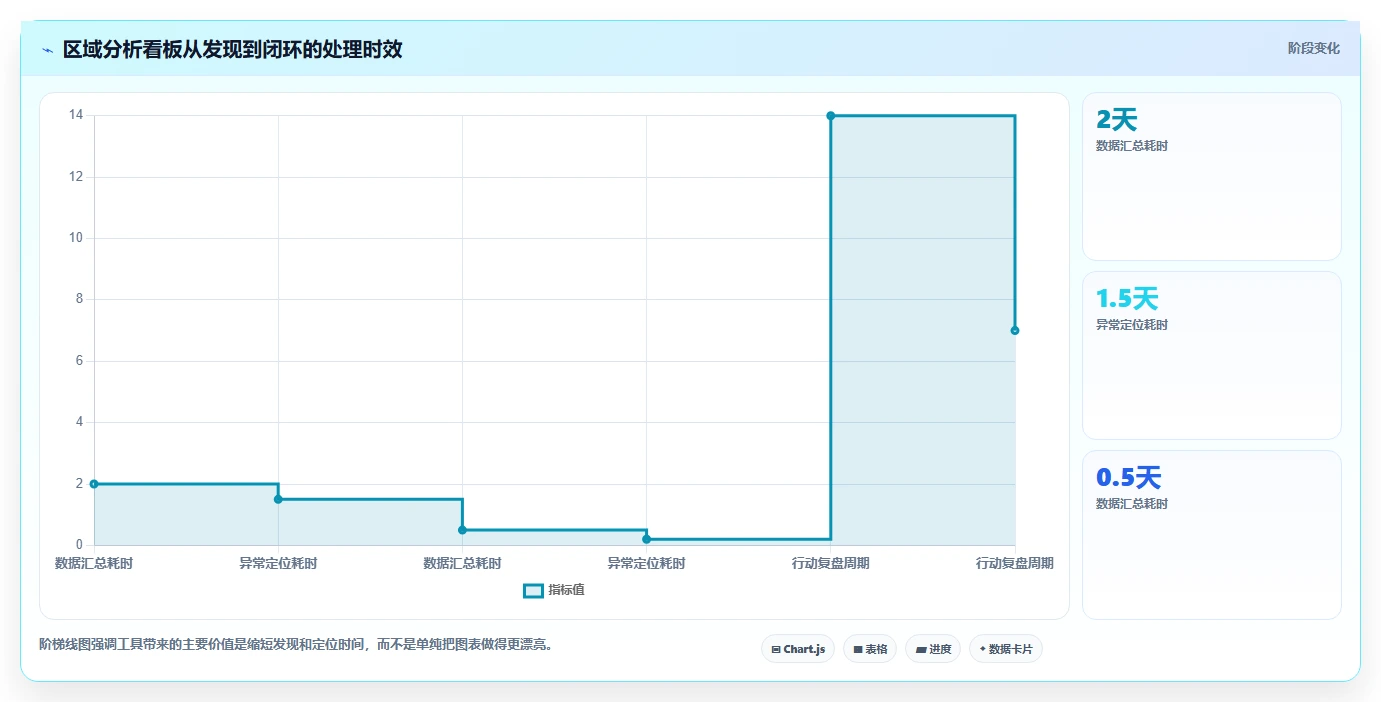1381x702 pixels.
Task: Click the footer note starting 阶梯线图强调
Action: [x=296, y=645]
